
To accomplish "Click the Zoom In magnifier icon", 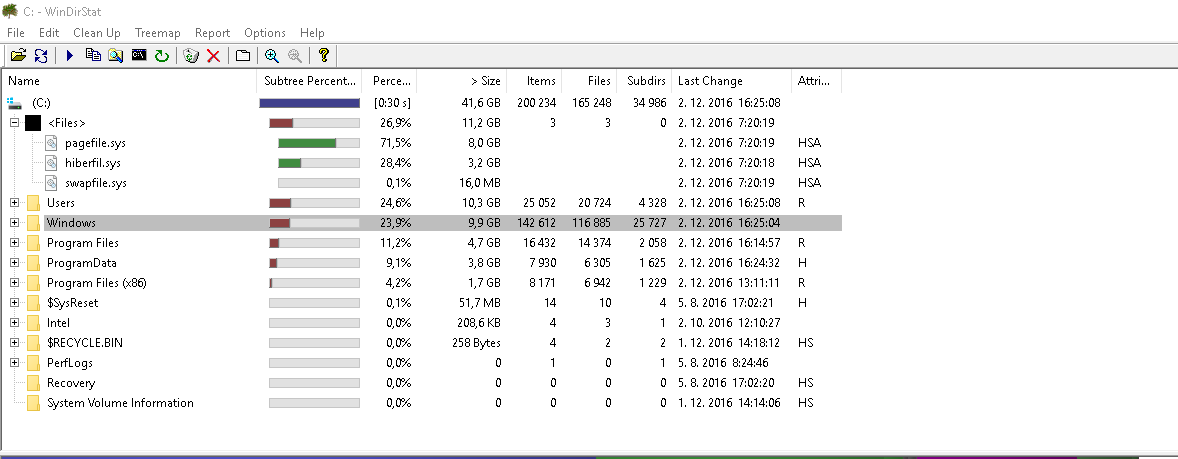I will click(272, 56).
